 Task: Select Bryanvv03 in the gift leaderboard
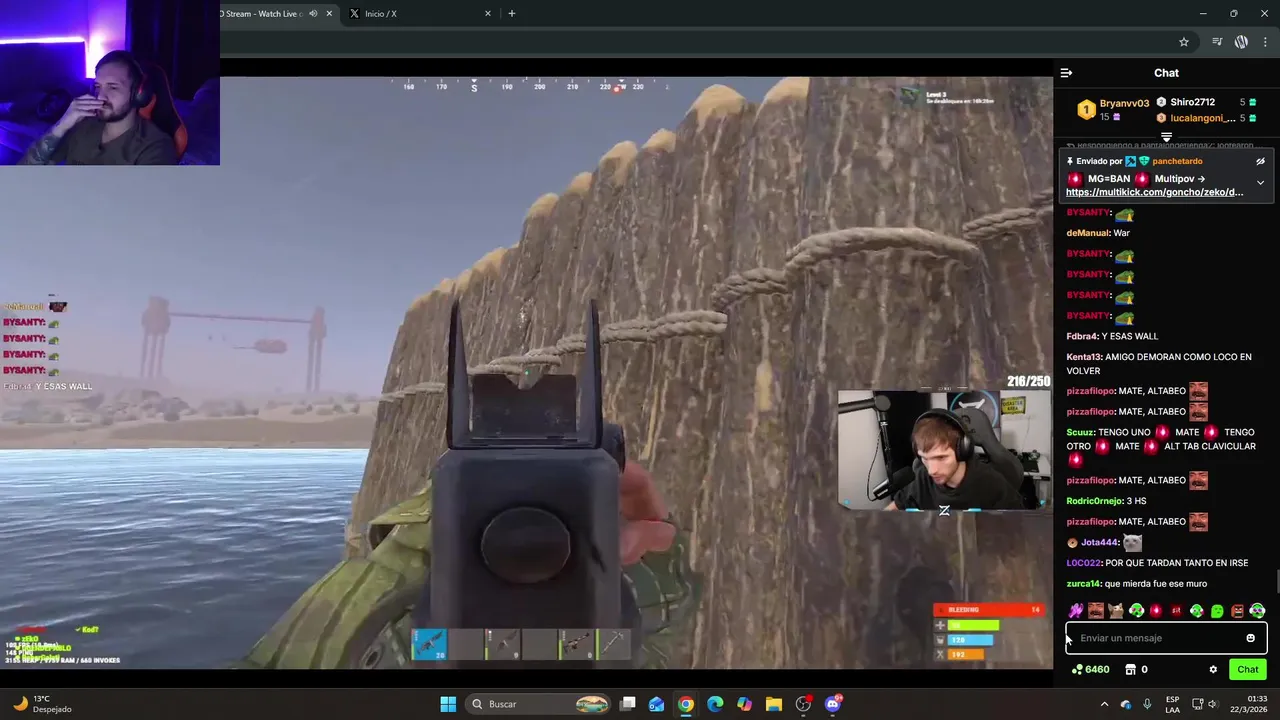pos(1124,103)
